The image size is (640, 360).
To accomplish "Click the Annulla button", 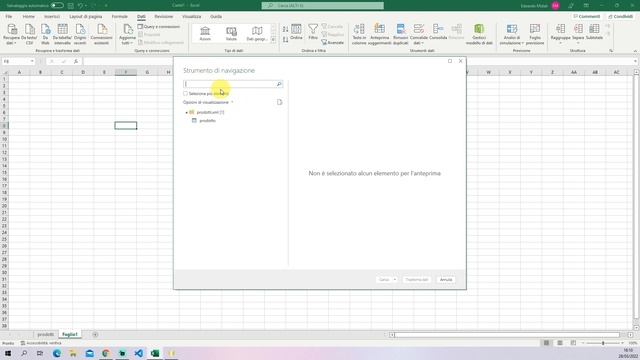I will pyautogui.click(x=446, y=280).
